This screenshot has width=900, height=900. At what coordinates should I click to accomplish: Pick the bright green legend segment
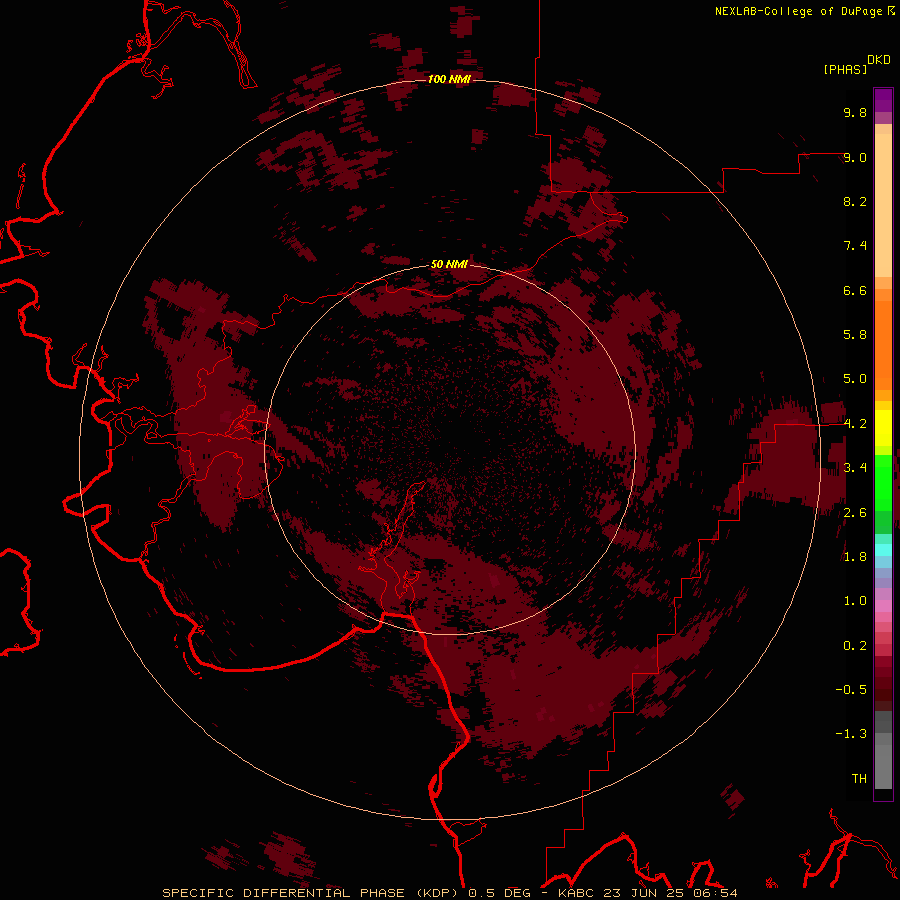[883, 483]
